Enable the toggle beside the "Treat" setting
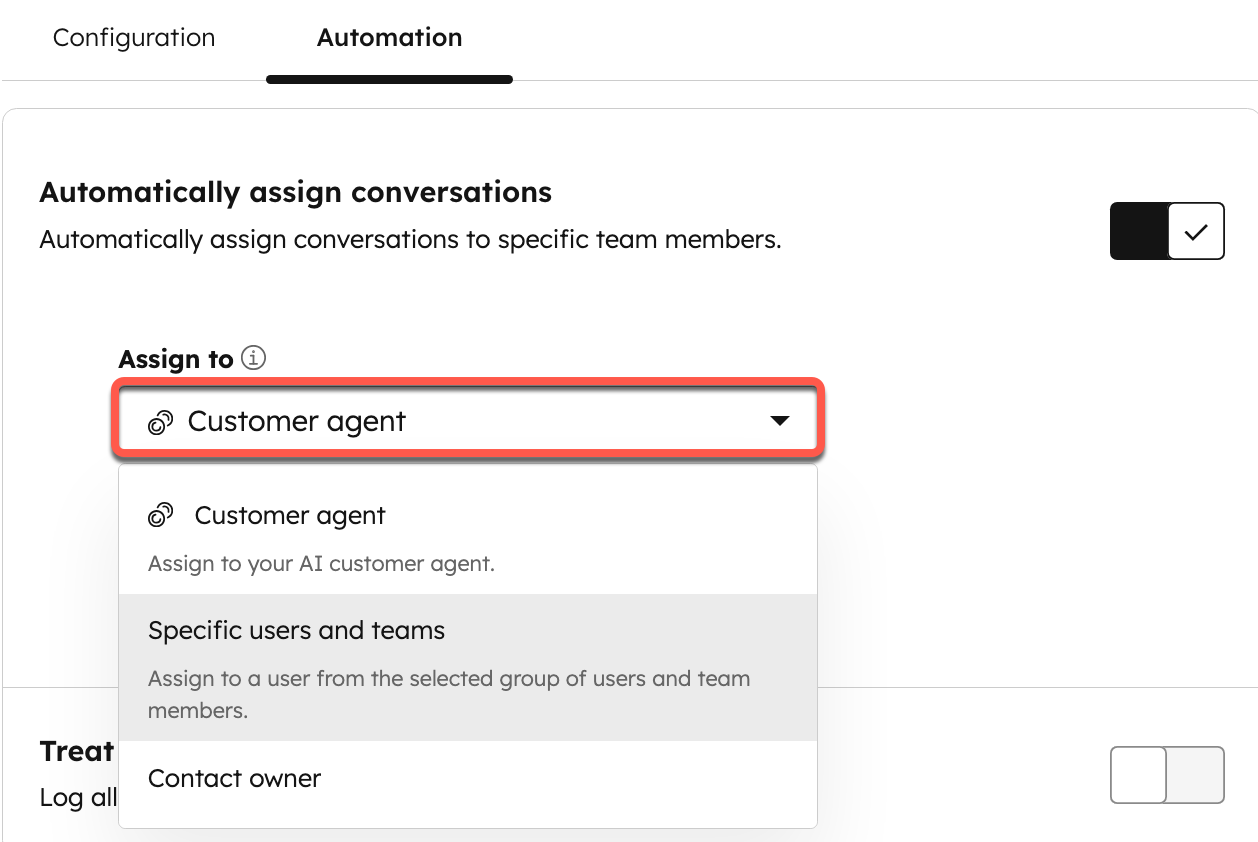The width and height of the screenshot is (1258, 842). [x=1166, y=775]
